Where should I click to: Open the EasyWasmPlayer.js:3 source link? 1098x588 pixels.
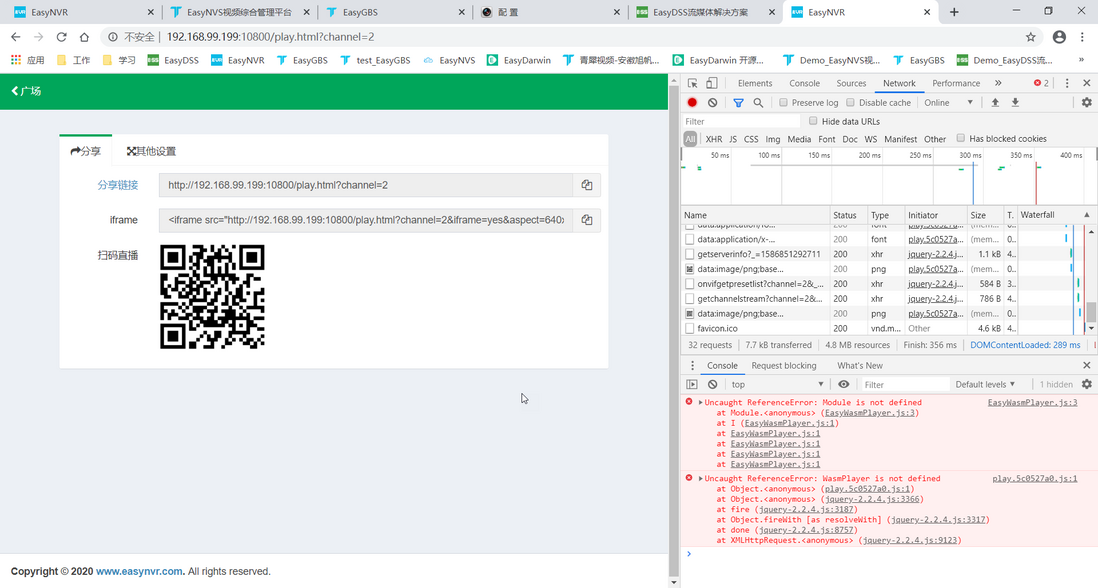point(1032,402)
